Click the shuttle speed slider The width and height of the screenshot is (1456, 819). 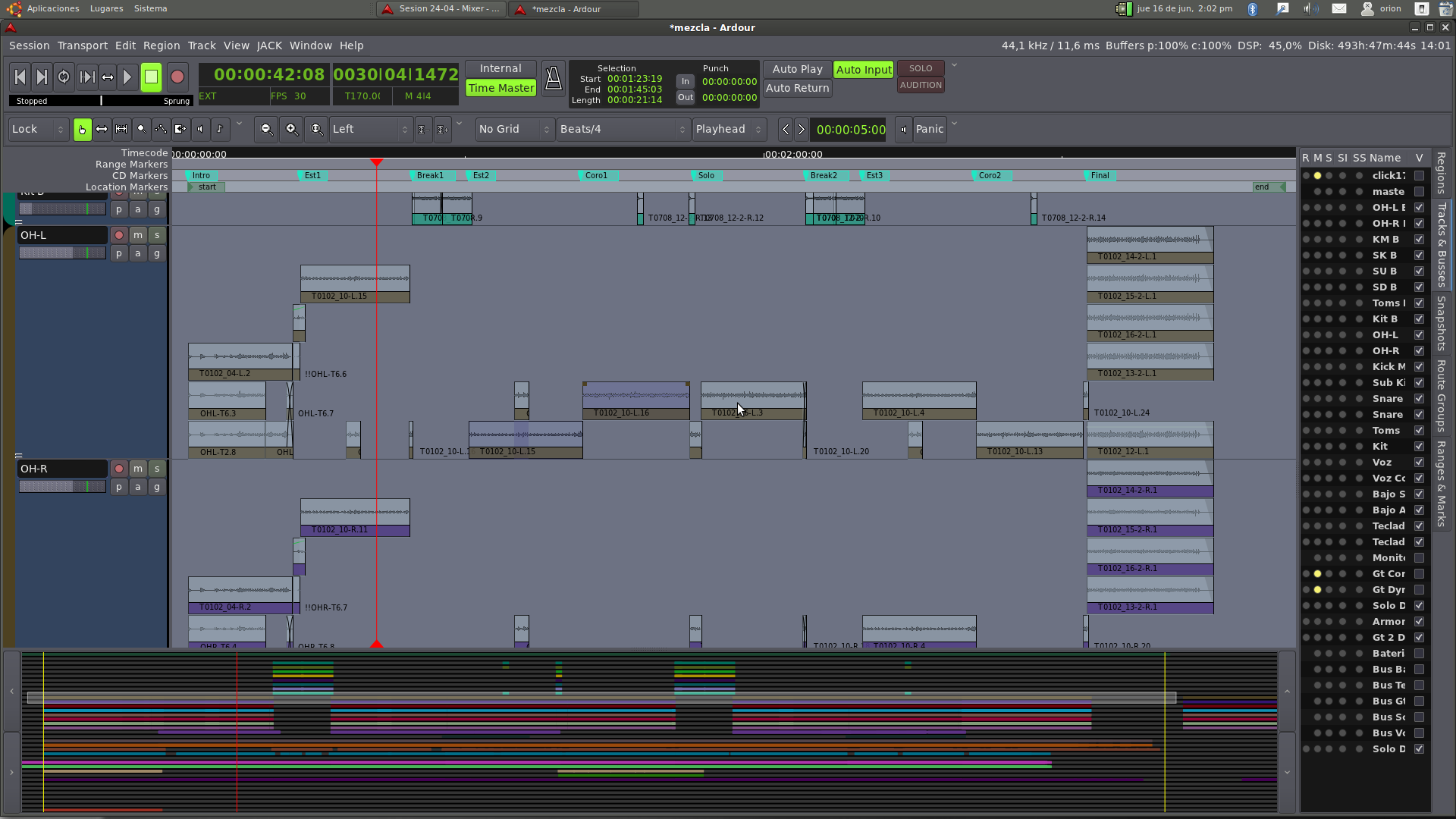(101, 101)
